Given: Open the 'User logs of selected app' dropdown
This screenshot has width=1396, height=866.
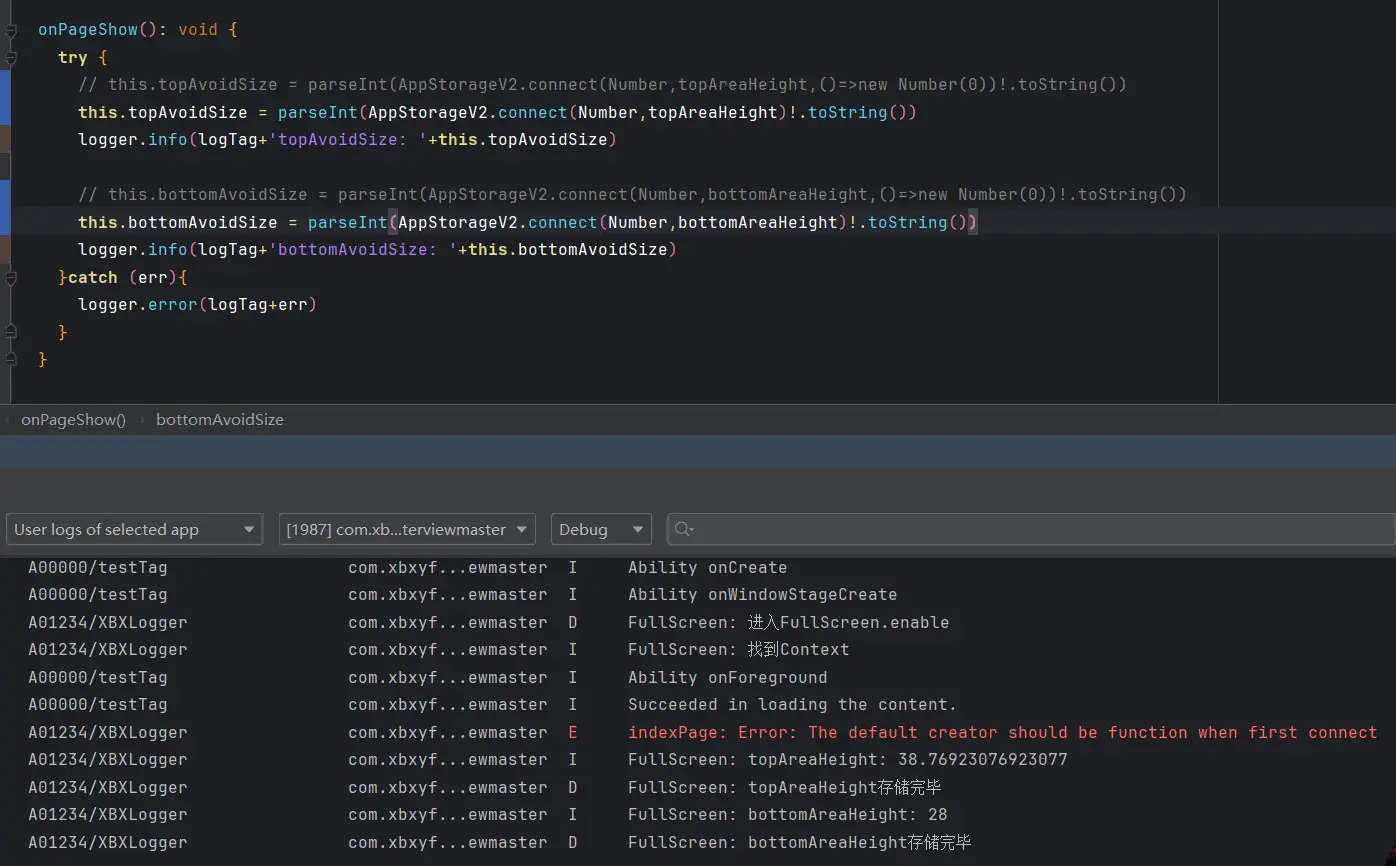Looking at the screenshot, I should click(x=135, y=529).
